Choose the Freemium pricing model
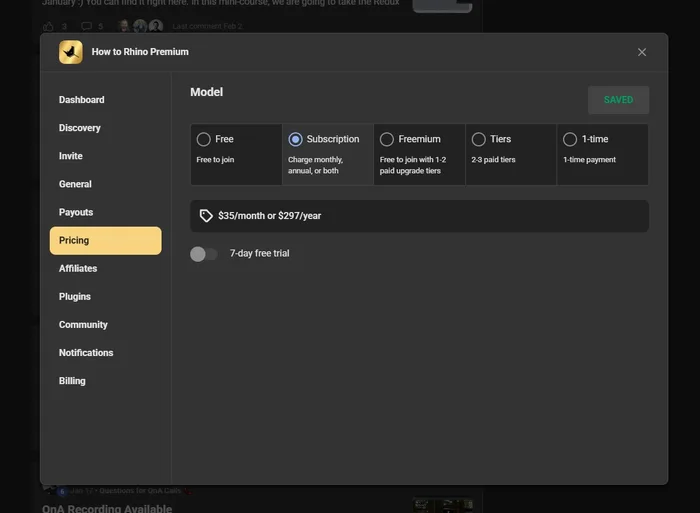This screenshot has width=700, height=513. [x=419, y=154]
